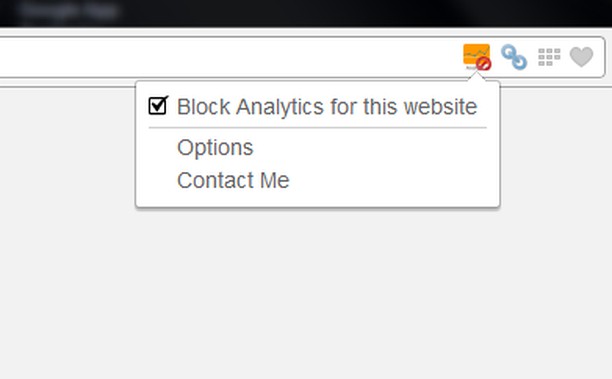Screen dimensions: 612x379
Task: Click blank page area below the popup
Action: (306, 293)
